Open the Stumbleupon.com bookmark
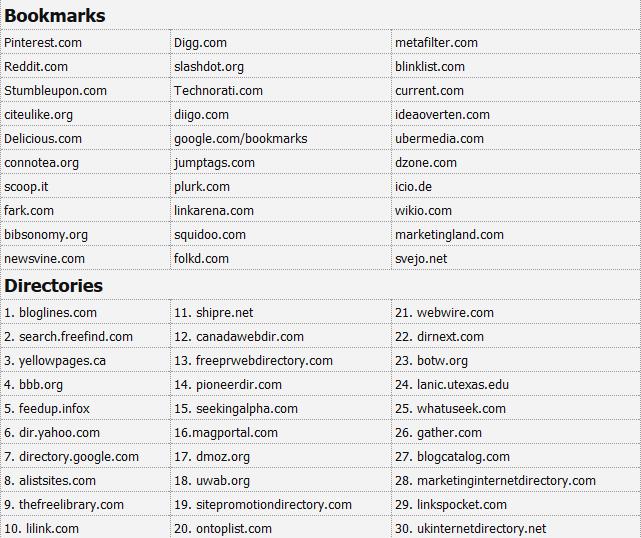641x538 pixels. [x=56, y=91]
